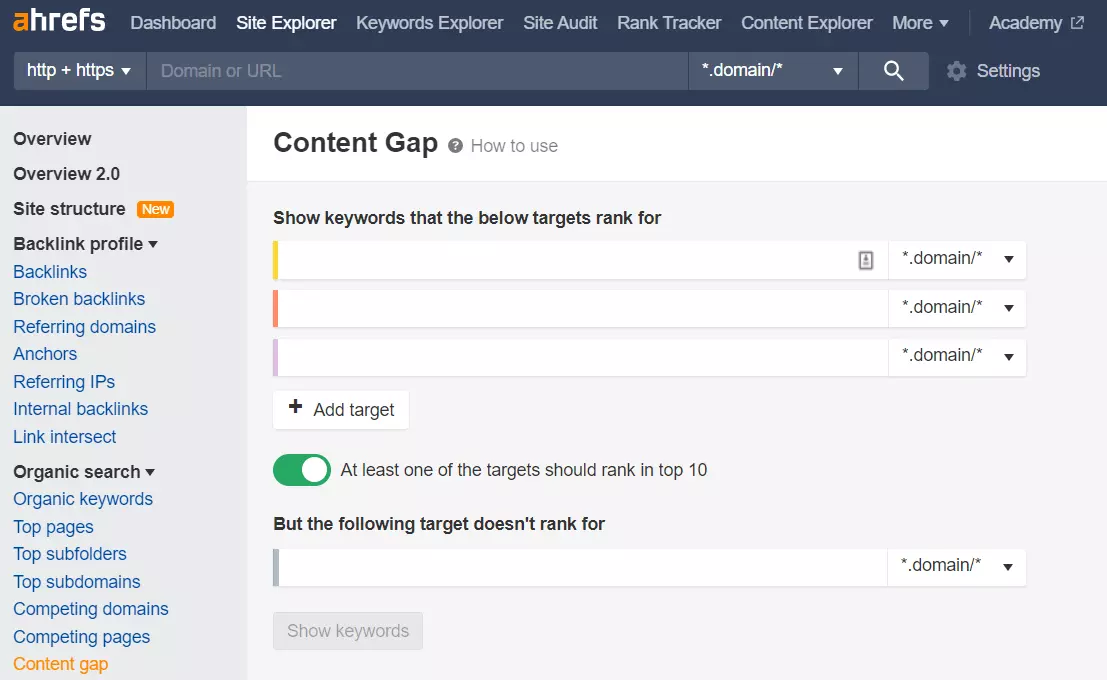Open Referring IPs report
The image size is (1107, 680).
click(64, 381)
